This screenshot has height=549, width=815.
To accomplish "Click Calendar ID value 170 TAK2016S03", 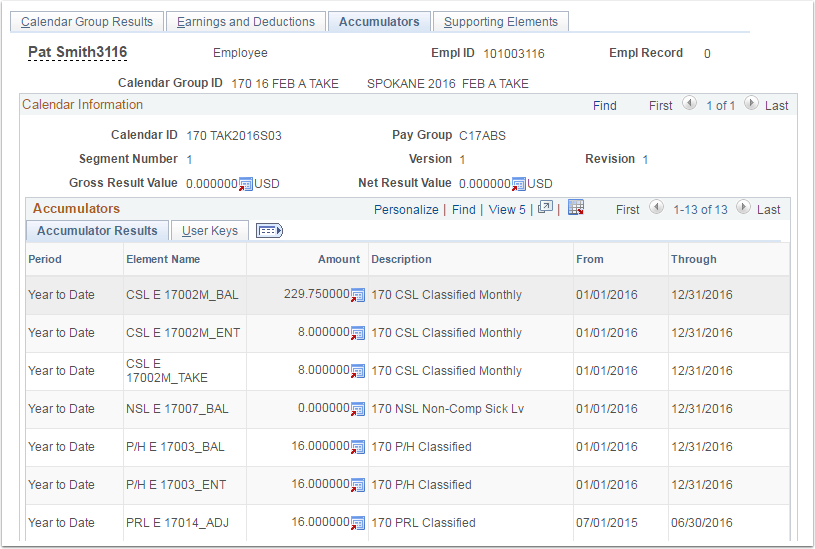I will [234, 136].
